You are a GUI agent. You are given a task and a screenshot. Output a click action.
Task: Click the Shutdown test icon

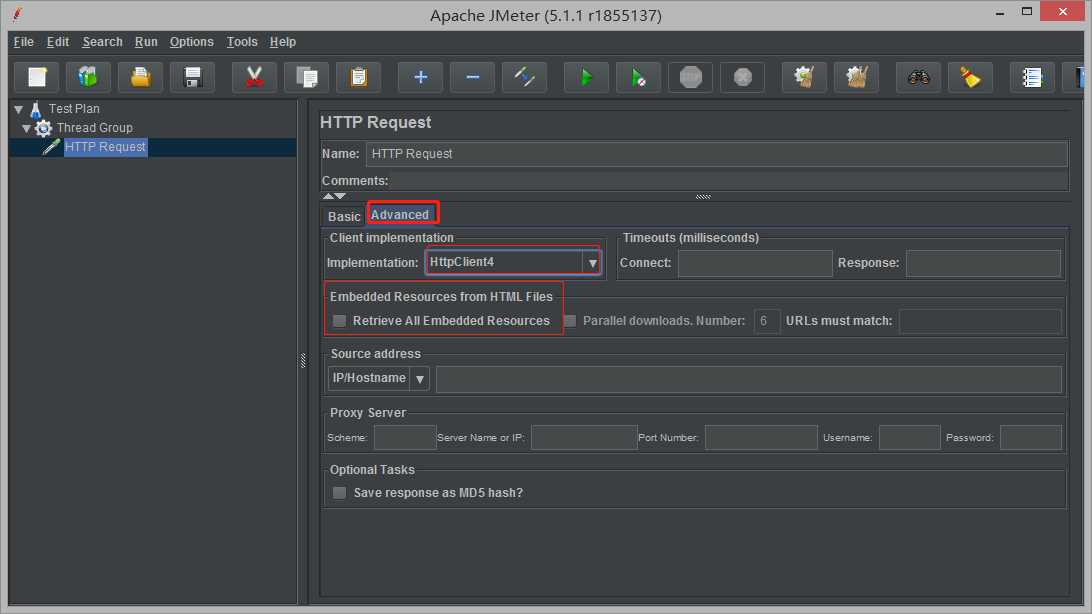click(742, 77)
